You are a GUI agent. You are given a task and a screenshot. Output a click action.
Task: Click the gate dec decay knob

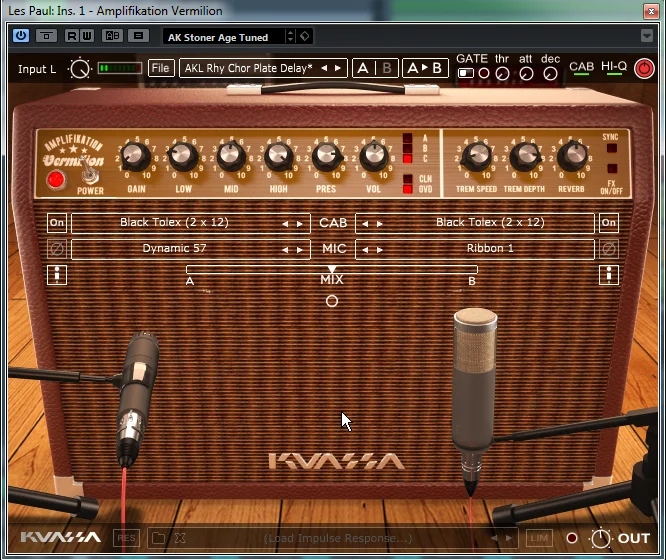pos(550,74)
